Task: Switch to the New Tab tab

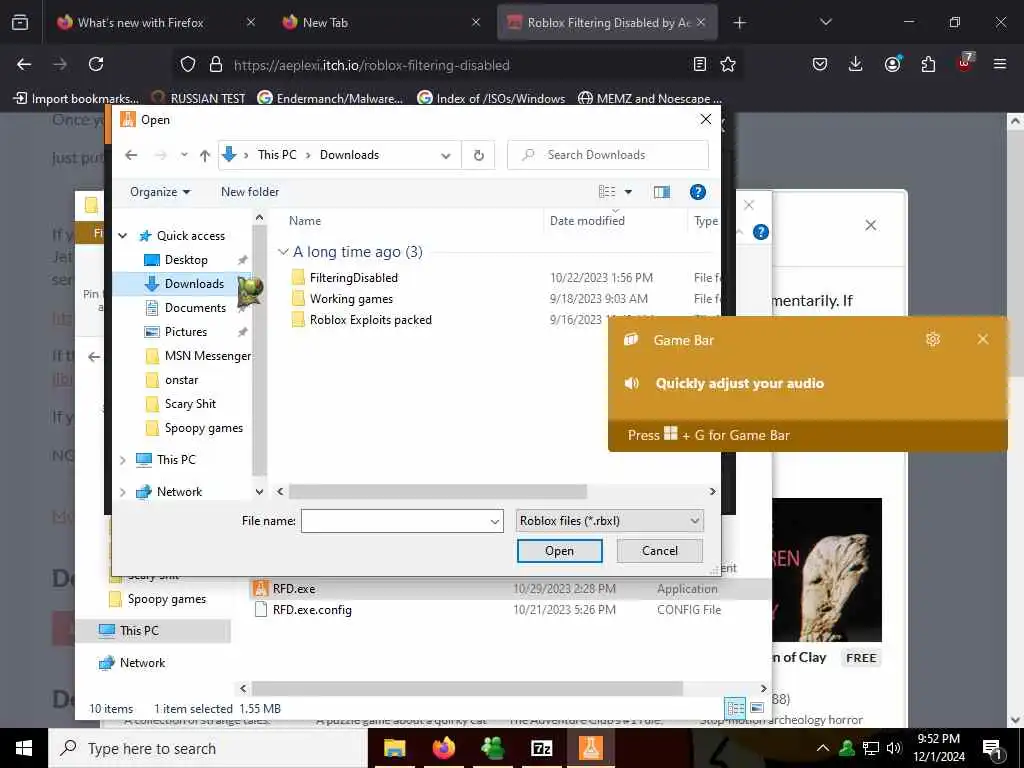Action: [x=325, y=23]
